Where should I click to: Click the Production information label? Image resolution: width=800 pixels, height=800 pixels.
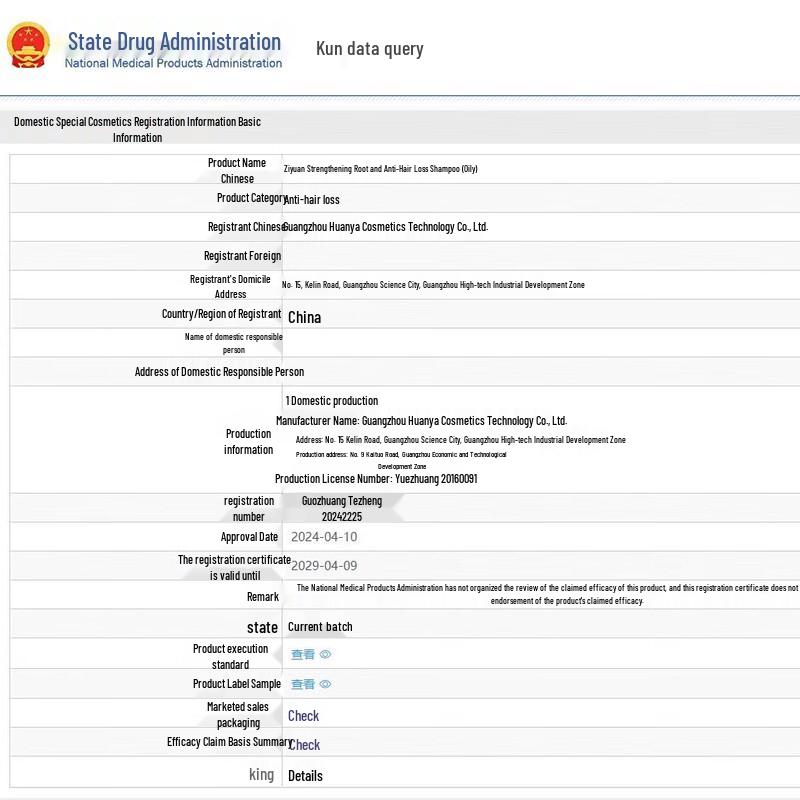[248, 442]
